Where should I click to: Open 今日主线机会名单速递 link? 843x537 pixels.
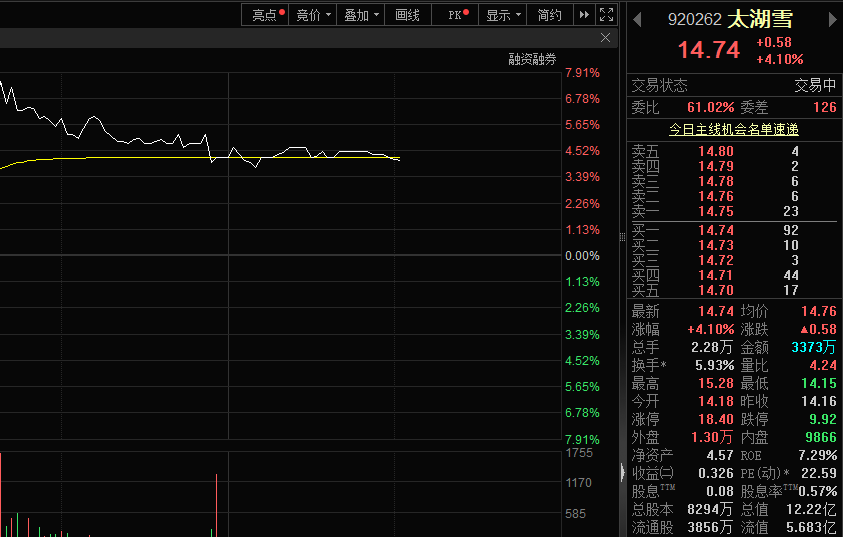click(734, 130)
